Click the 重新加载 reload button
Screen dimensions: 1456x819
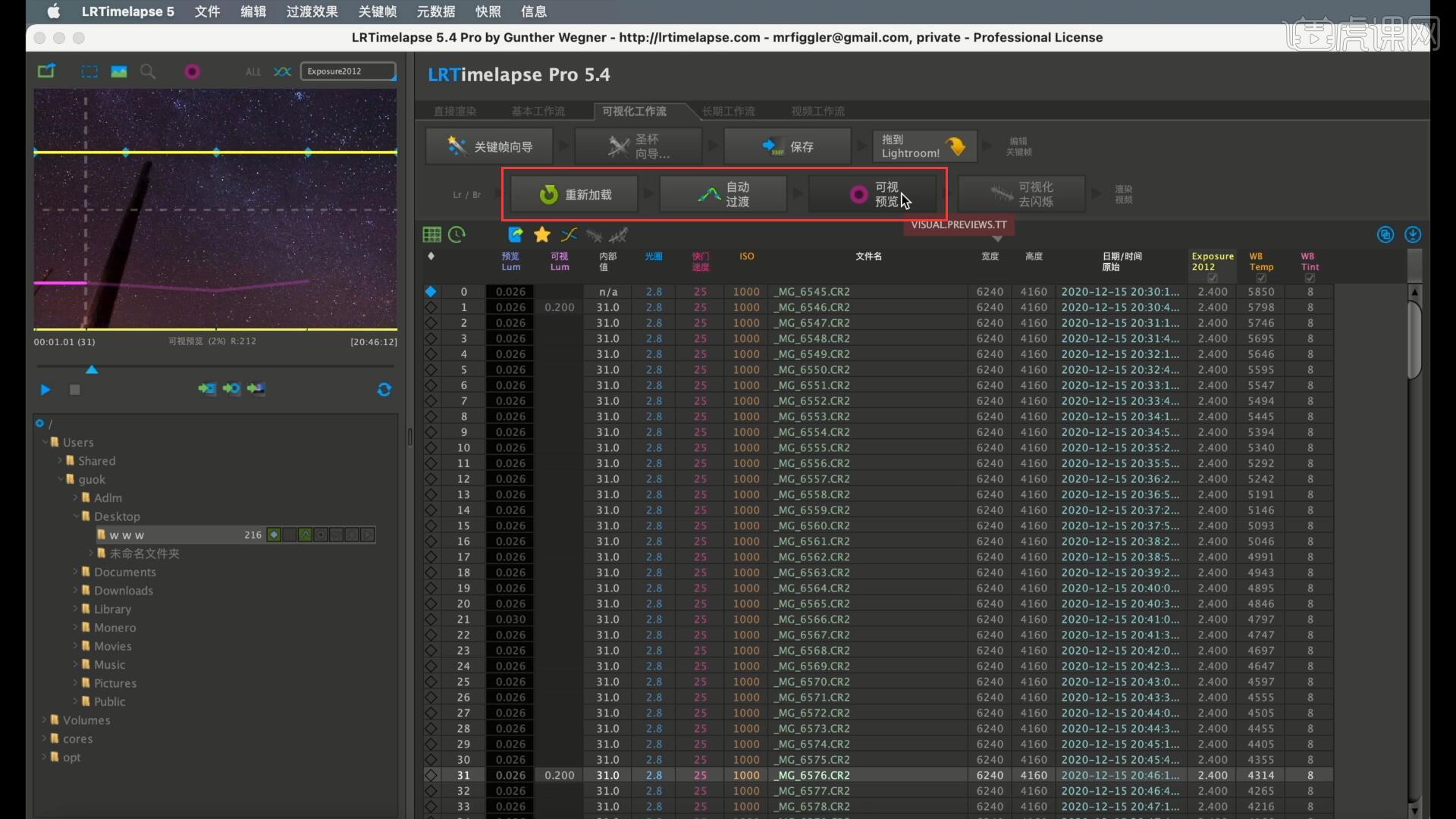coord(575,195)
